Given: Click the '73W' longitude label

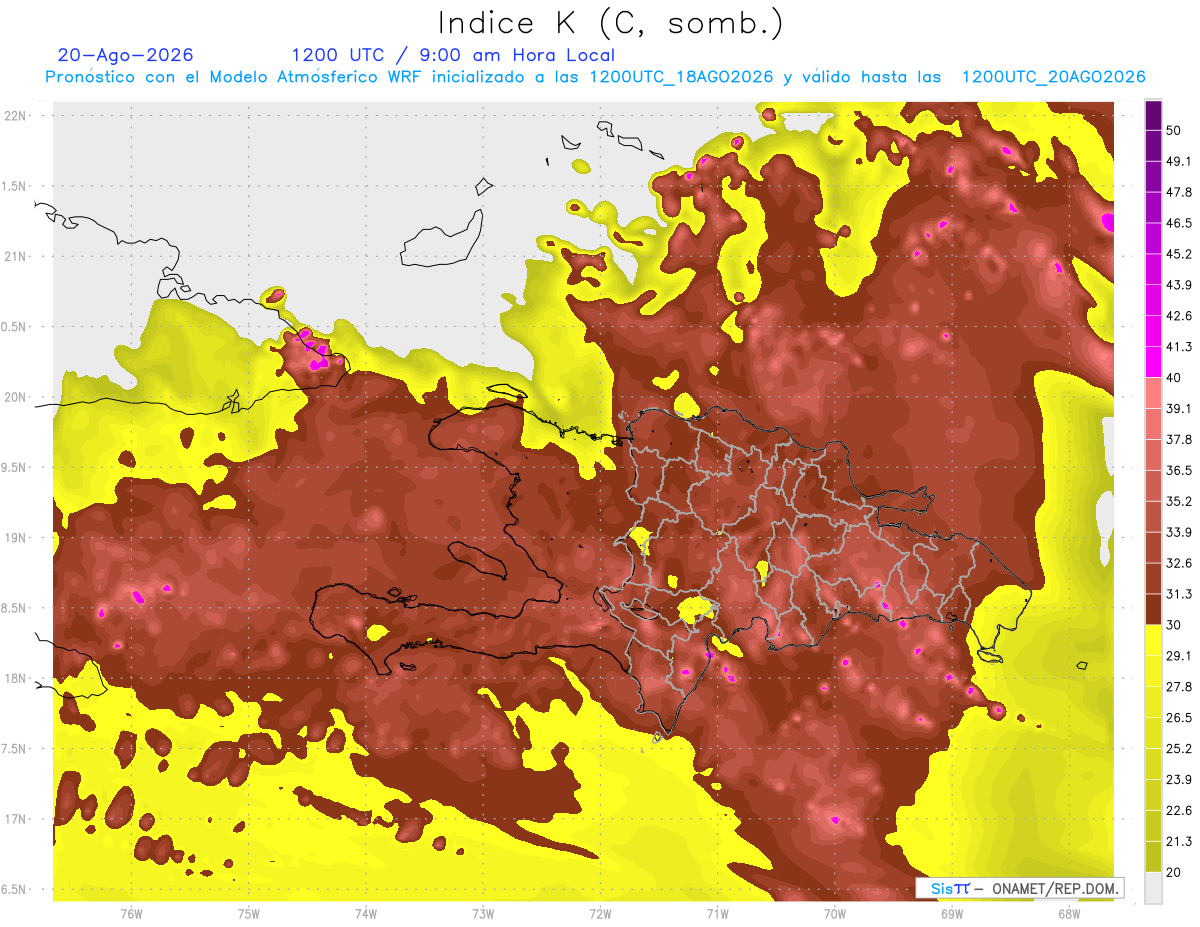Looking at the screenshot, I should coord(483,913).
